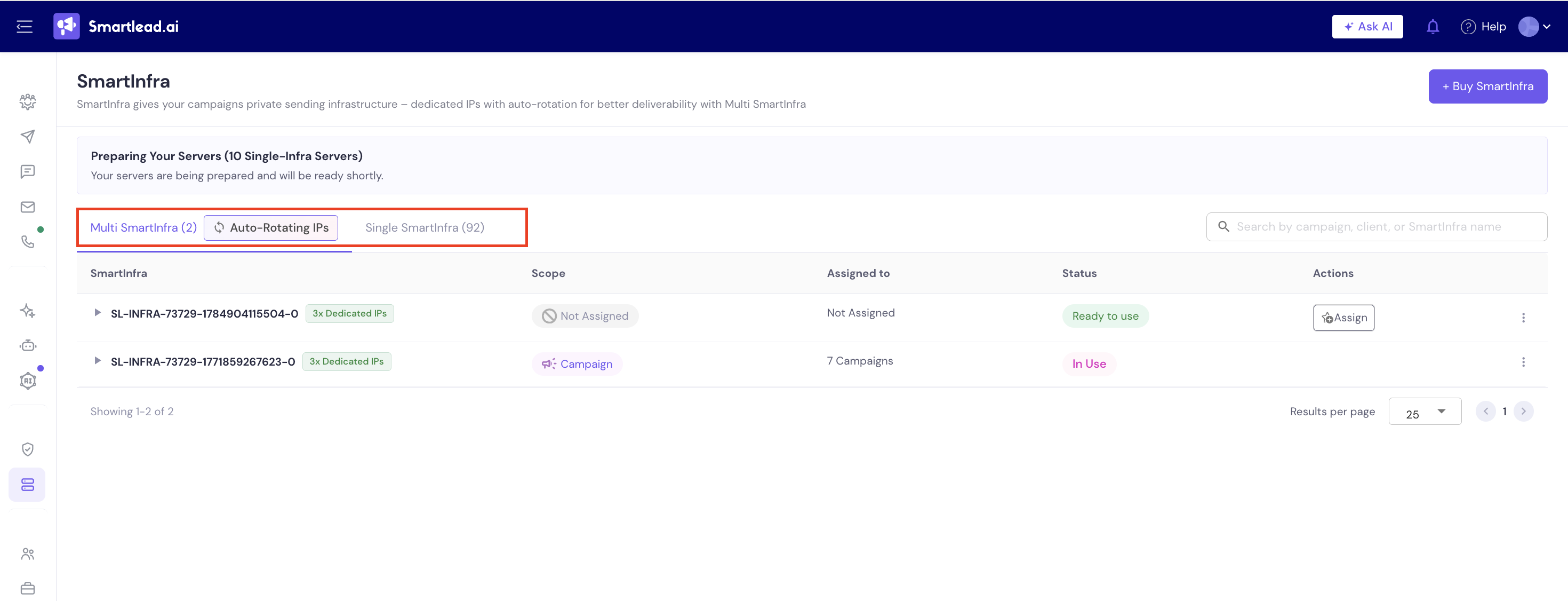This screenshot has width=1568, height=601.
Task: Click the Showing 1–2 of 2 text
Action: [x=132, y=412]
